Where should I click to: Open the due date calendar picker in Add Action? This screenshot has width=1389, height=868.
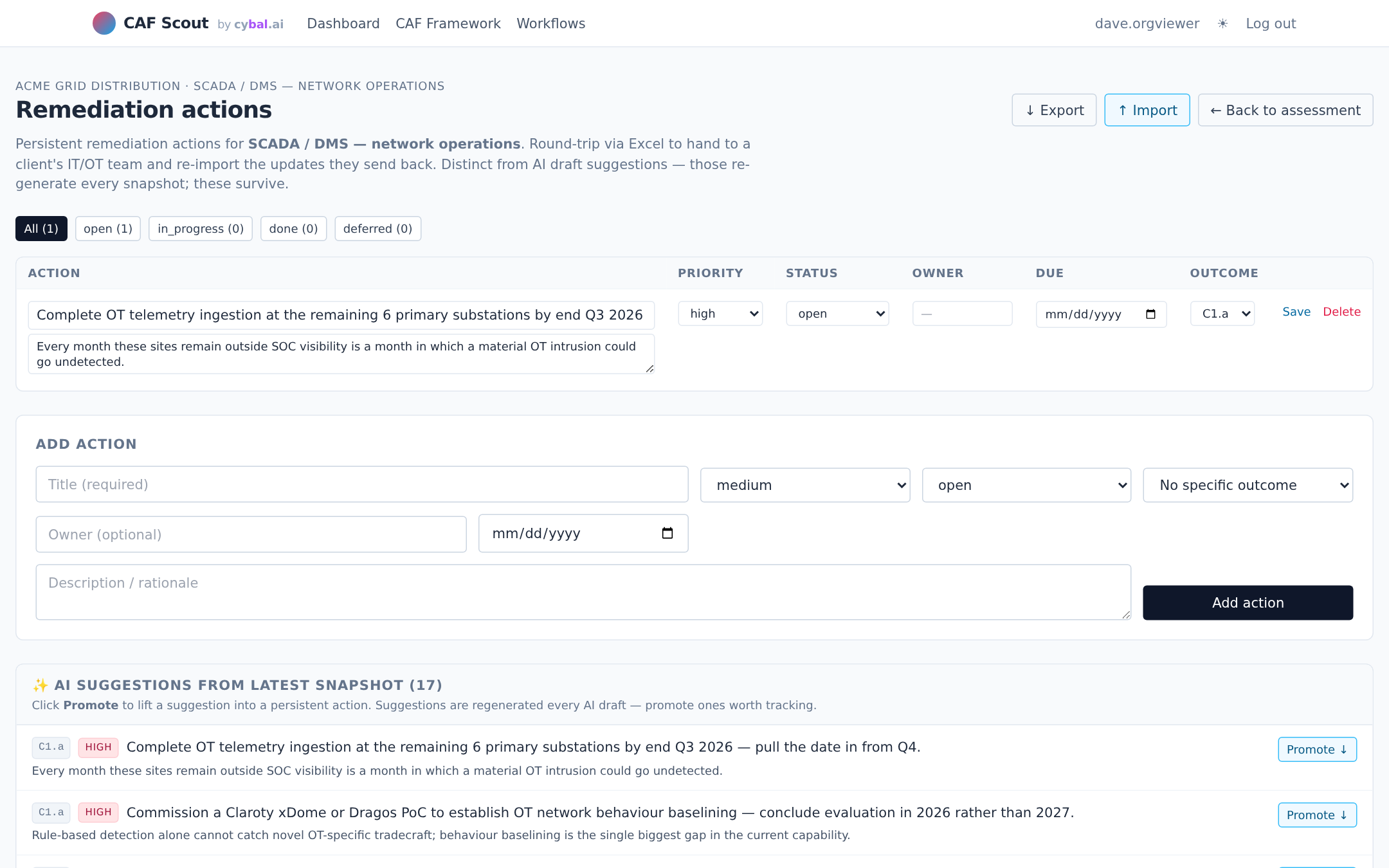[x=668, y=533]
